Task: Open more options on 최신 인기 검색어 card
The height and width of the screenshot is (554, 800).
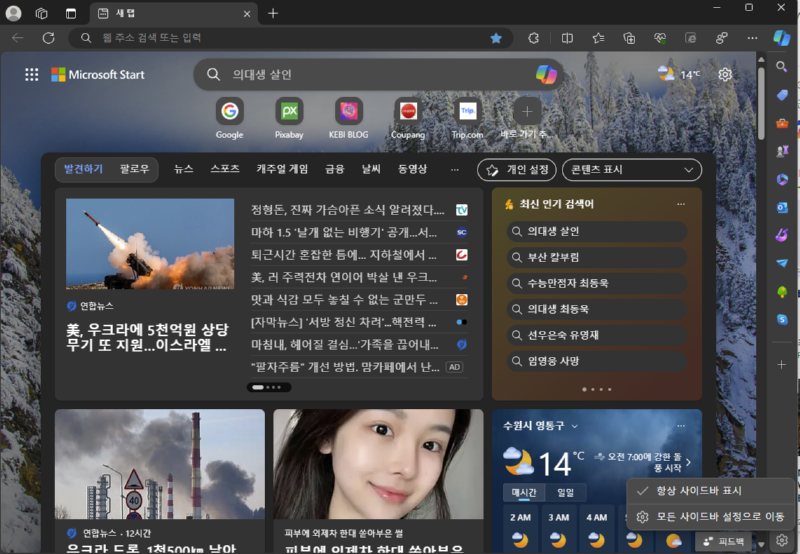Action: coord(681,204)
